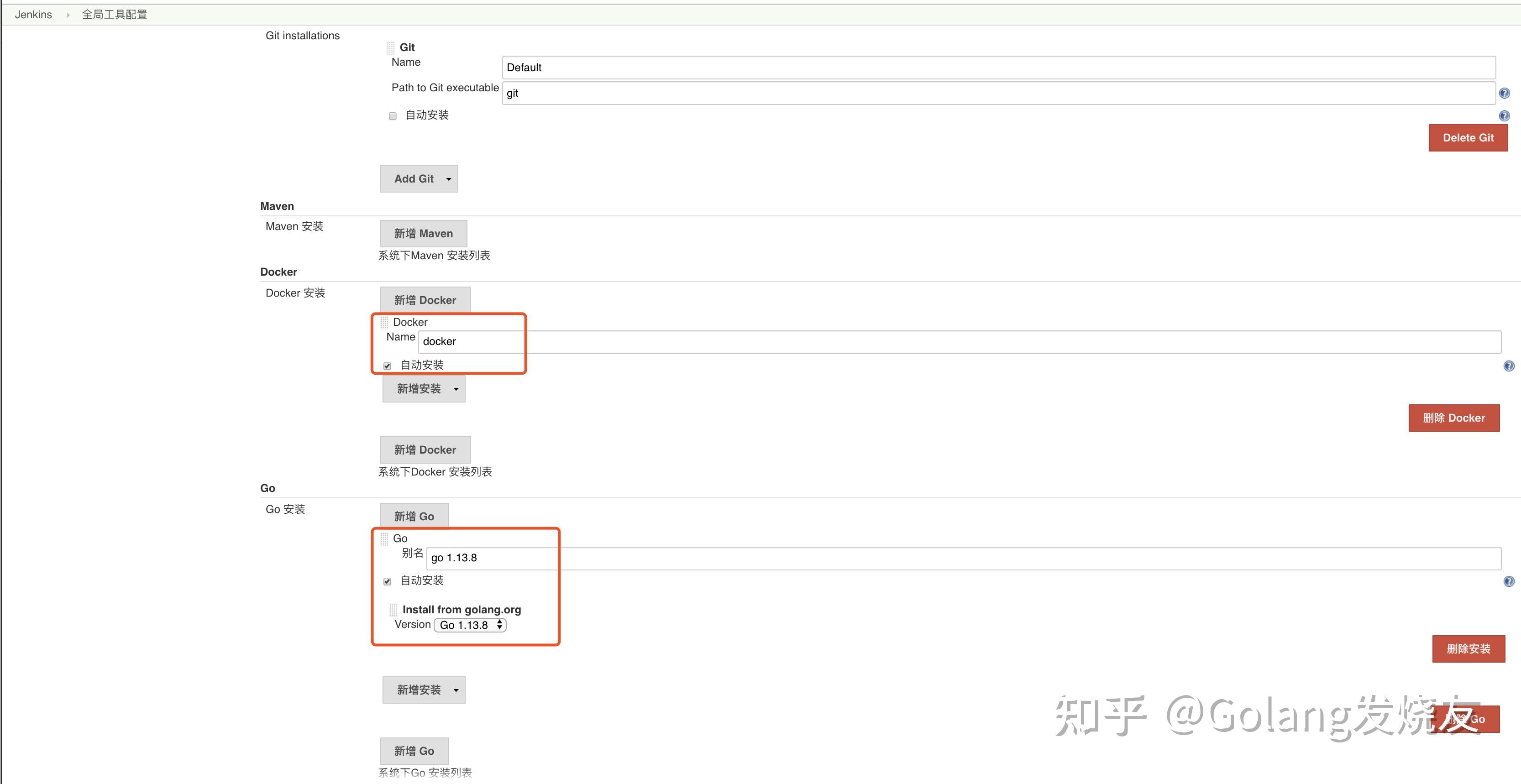Screen dimensions: 1521x784
Task: Uncheck Go 自动安装 checkbox
Action: coord(388,581)
